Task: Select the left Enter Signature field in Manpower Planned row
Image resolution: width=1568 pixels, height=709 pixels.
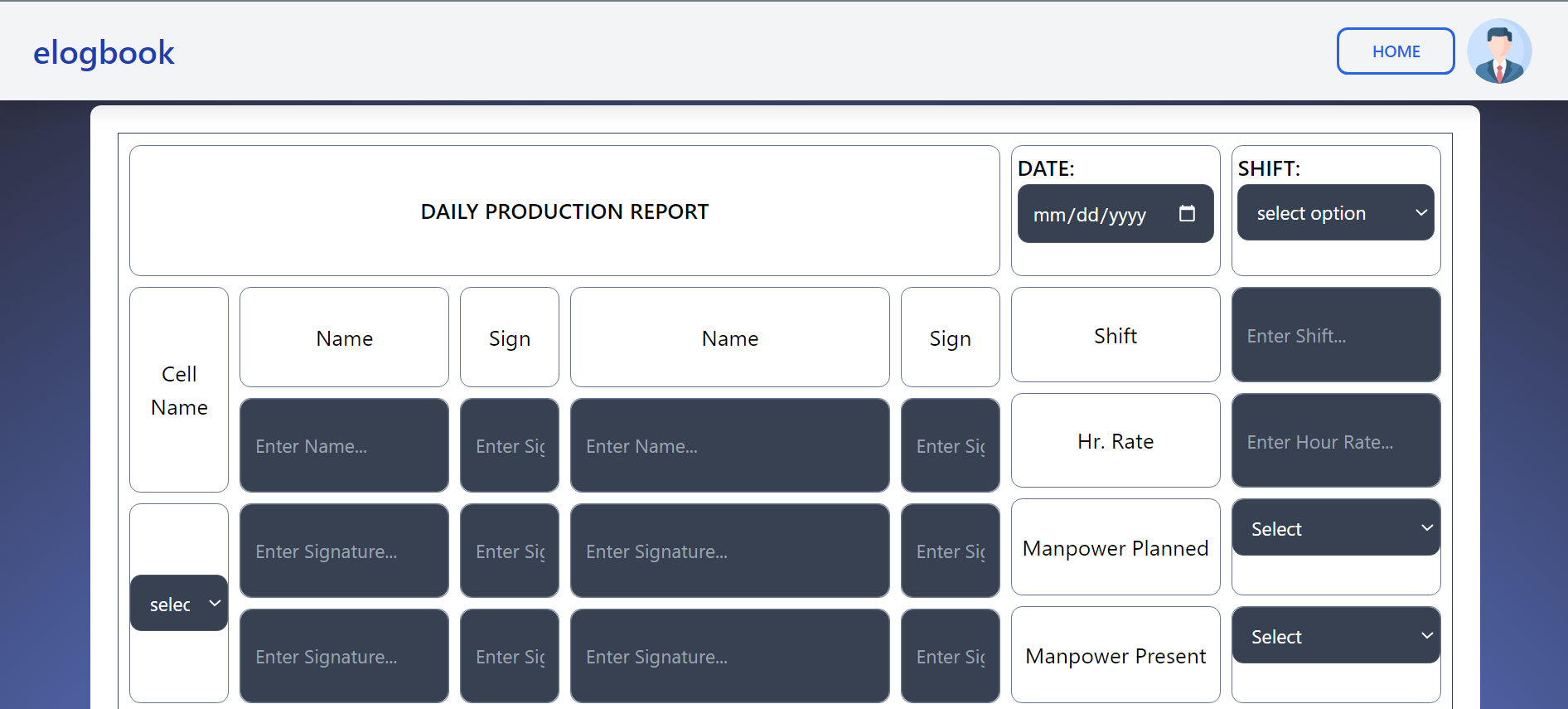Action: (344, 551)
